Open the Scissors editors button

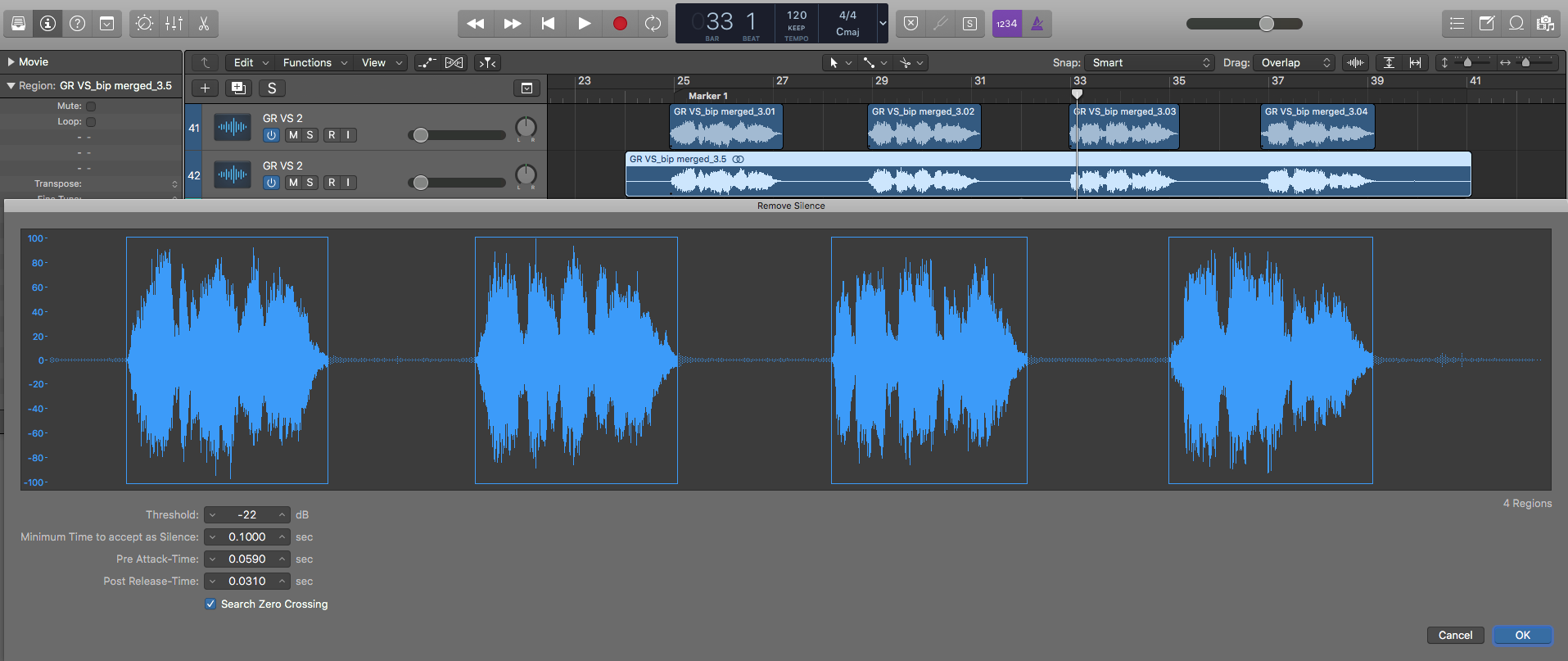click(x=204, y=24)
